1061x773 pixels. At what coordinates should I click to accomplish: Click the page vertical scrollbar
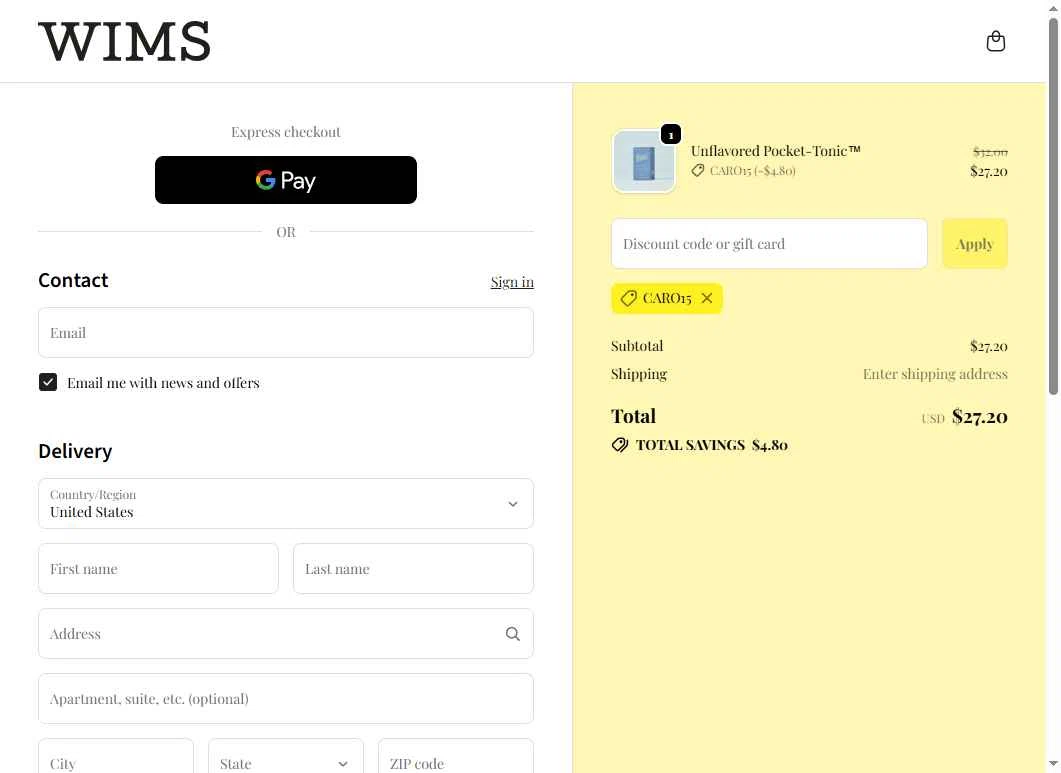1054,206
